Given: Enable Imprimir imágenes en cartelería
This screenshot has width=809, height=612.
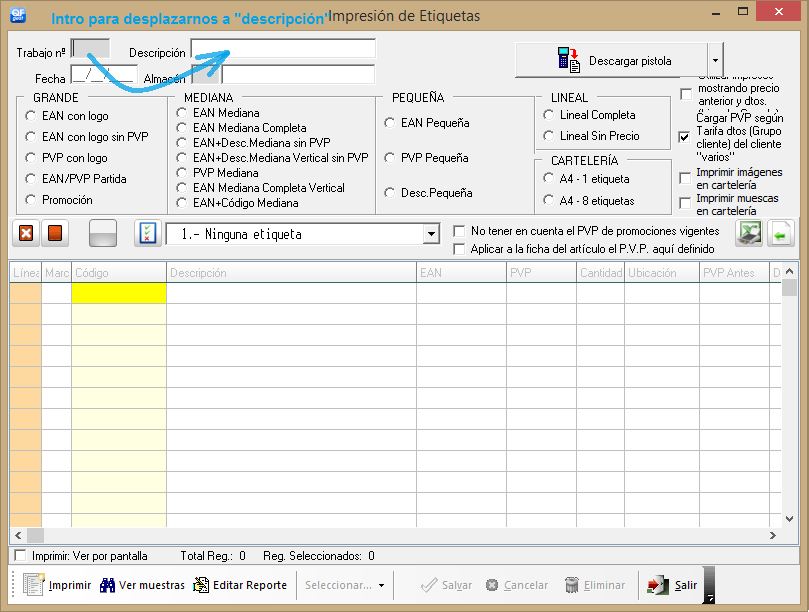Looking at the screenshot, I should coord(685,179).
